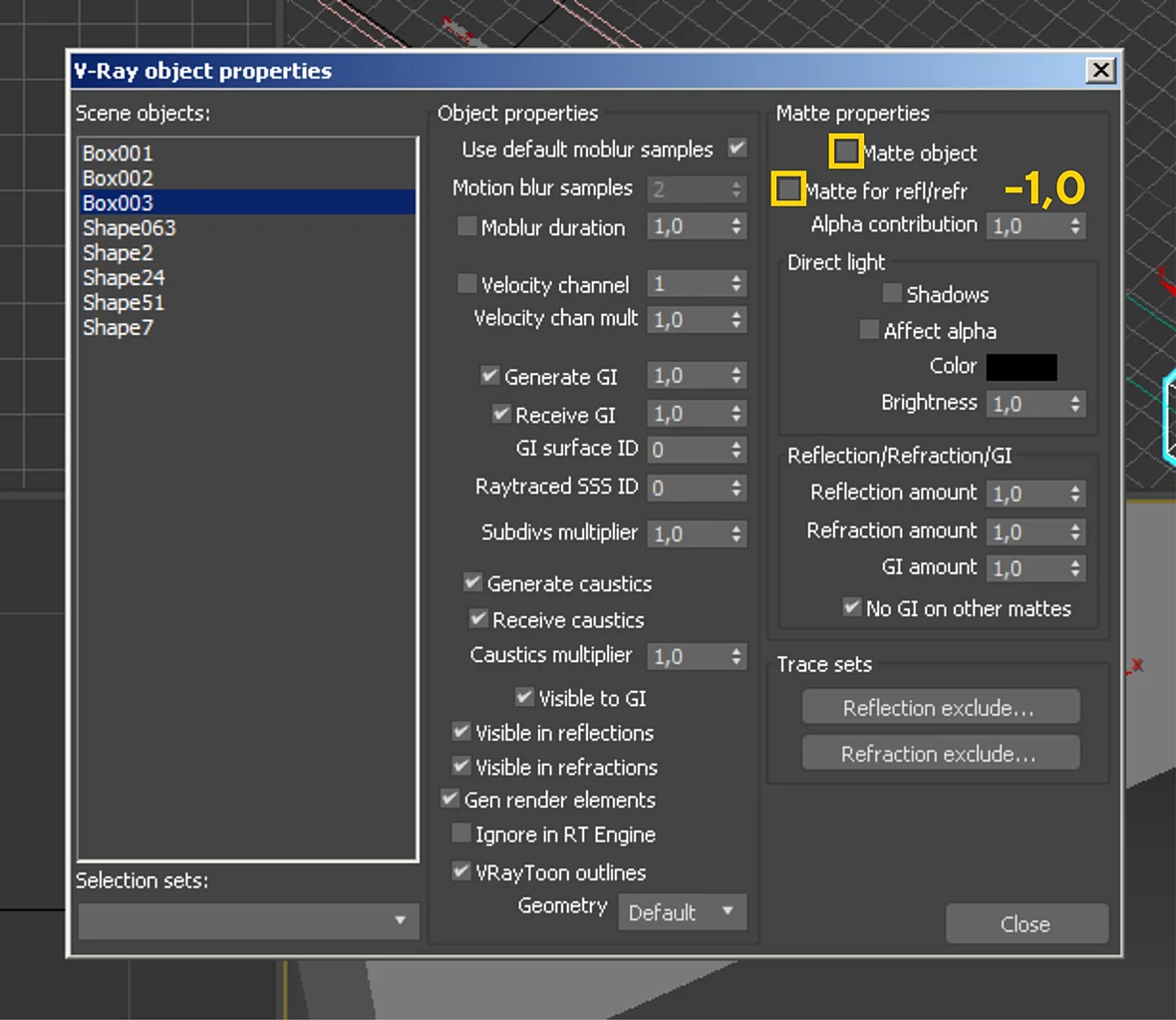Toggle No GI on other mattes
The height and width of the screenshot is (1020, 1176).
click(852, 606)
